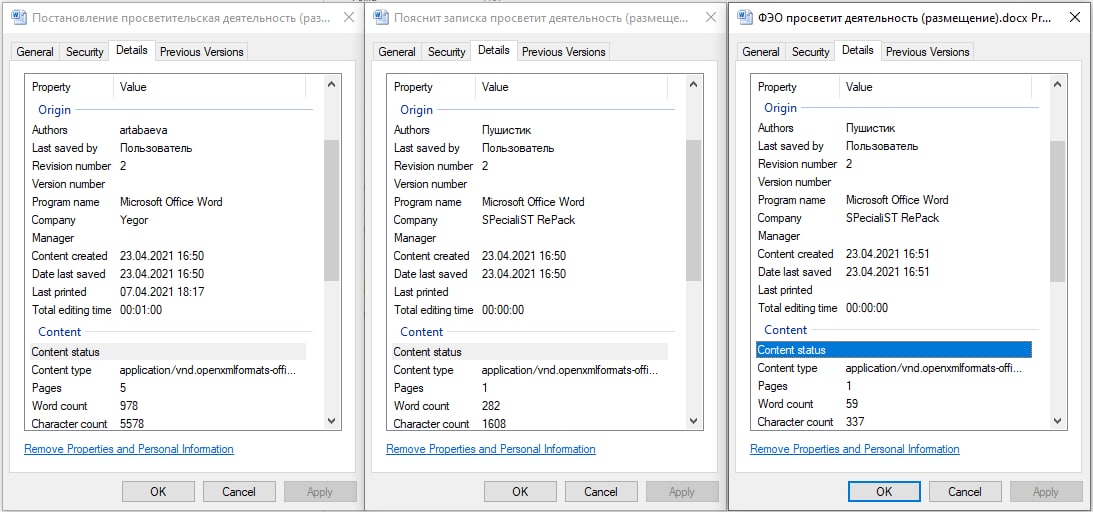Click Word icon in the Пояснит записка title bar
The width and height of the screenshot is (1093, 512).
tap(380, 18)
